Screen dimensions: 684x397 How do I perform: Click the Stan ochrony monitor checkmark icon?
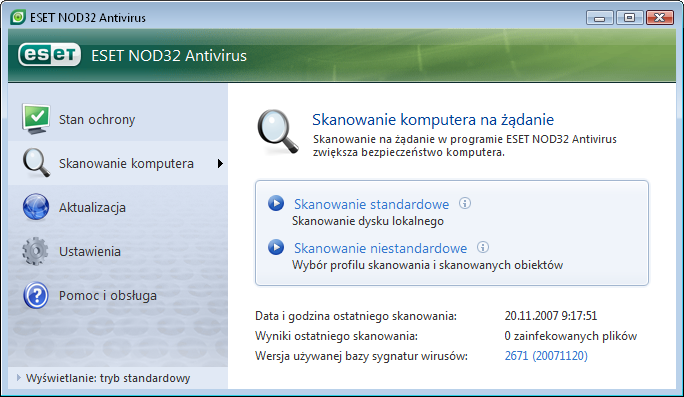(36, 119)
